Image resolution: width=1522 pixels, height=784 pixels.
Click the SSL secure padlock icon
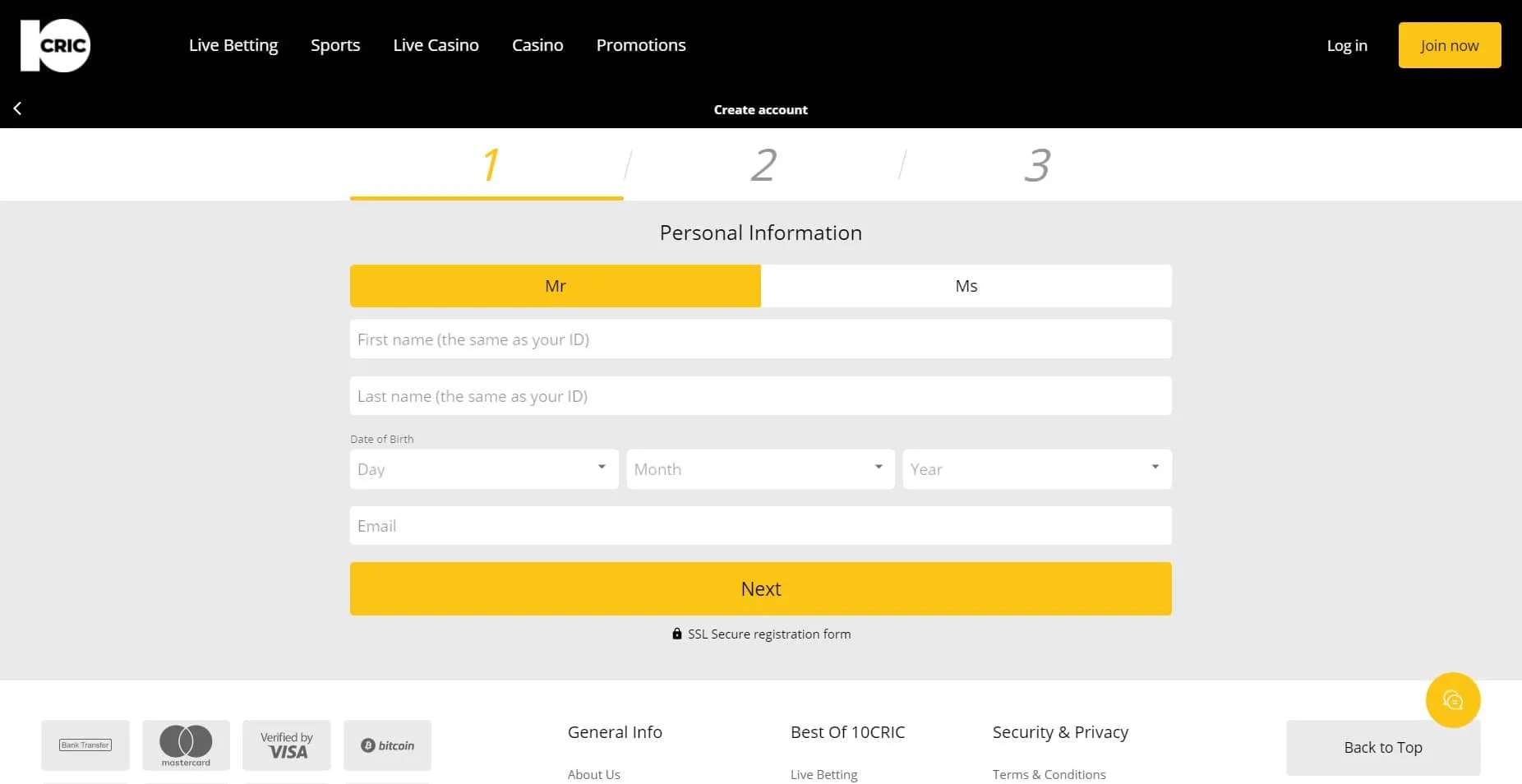click(676, 634)
